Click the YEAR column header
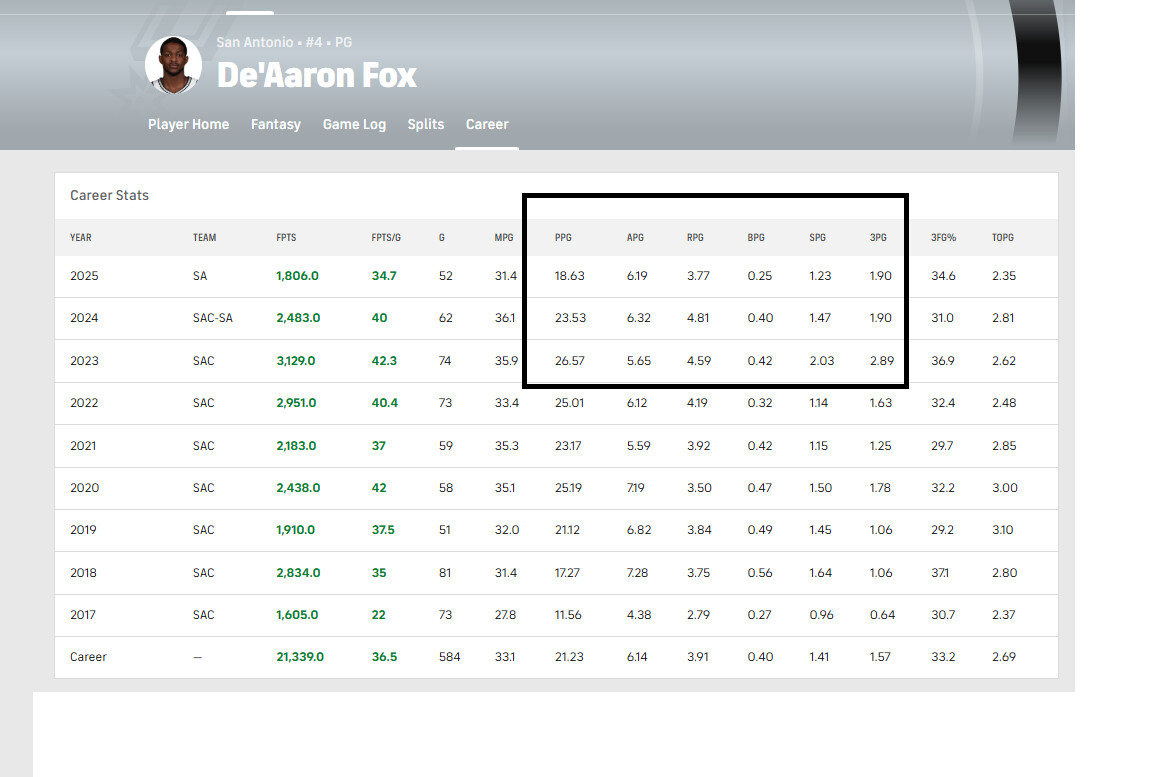This screenshot has height=777, width=1152. pyautogui.click(x=80, y=238)
